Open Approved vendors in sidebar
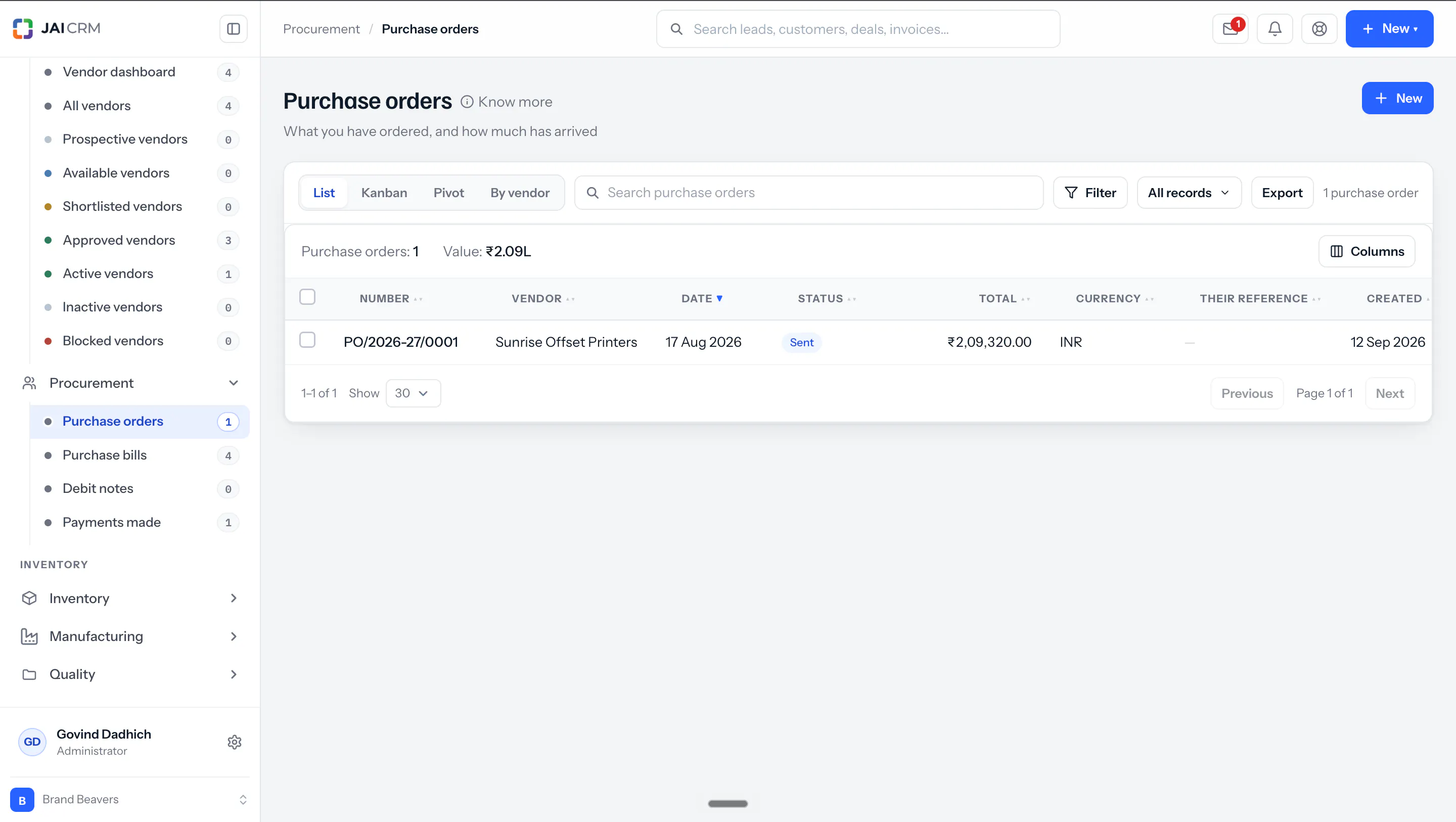 point(140,240)
